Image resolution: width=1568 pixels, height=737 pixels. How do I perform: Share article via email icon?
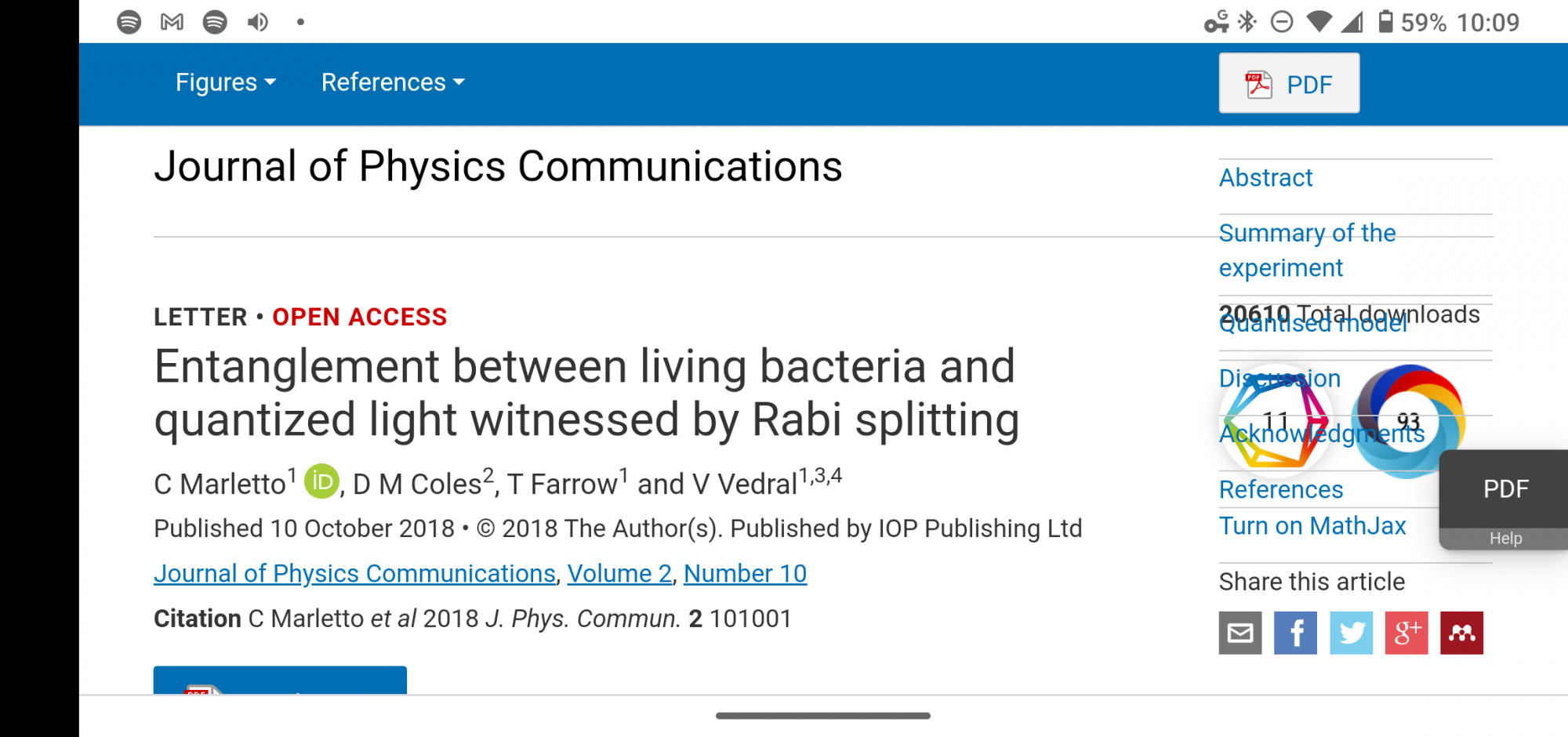1240,633
